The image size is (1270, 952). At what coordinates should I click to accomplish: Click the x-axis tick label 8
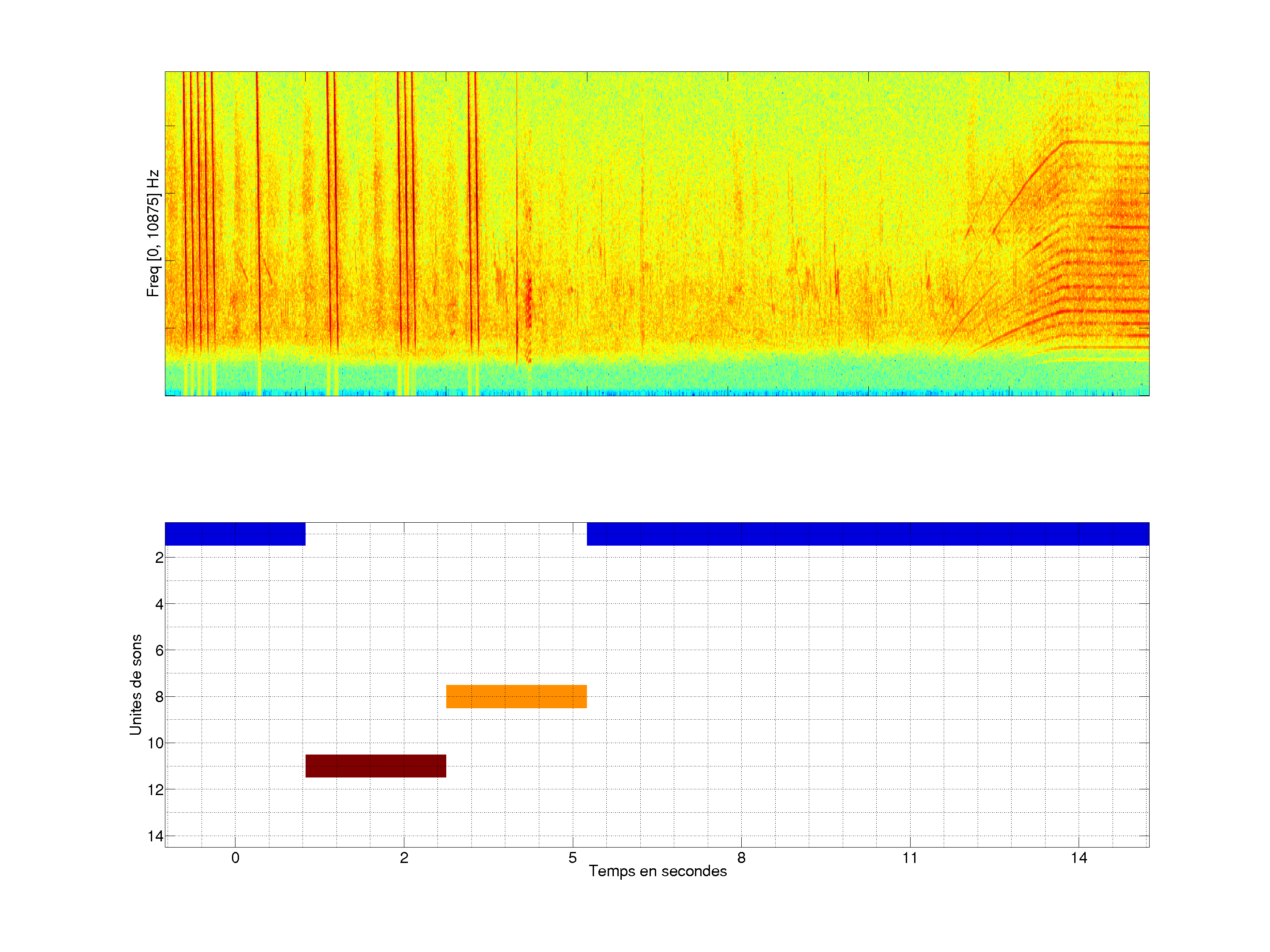tap(741, 858)
